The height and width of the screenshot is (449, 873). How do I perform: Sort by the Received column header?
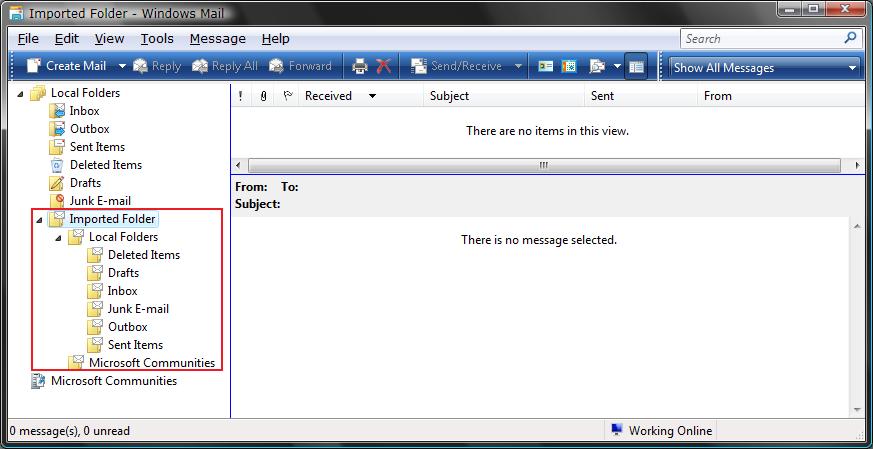[x=361, y=96]
